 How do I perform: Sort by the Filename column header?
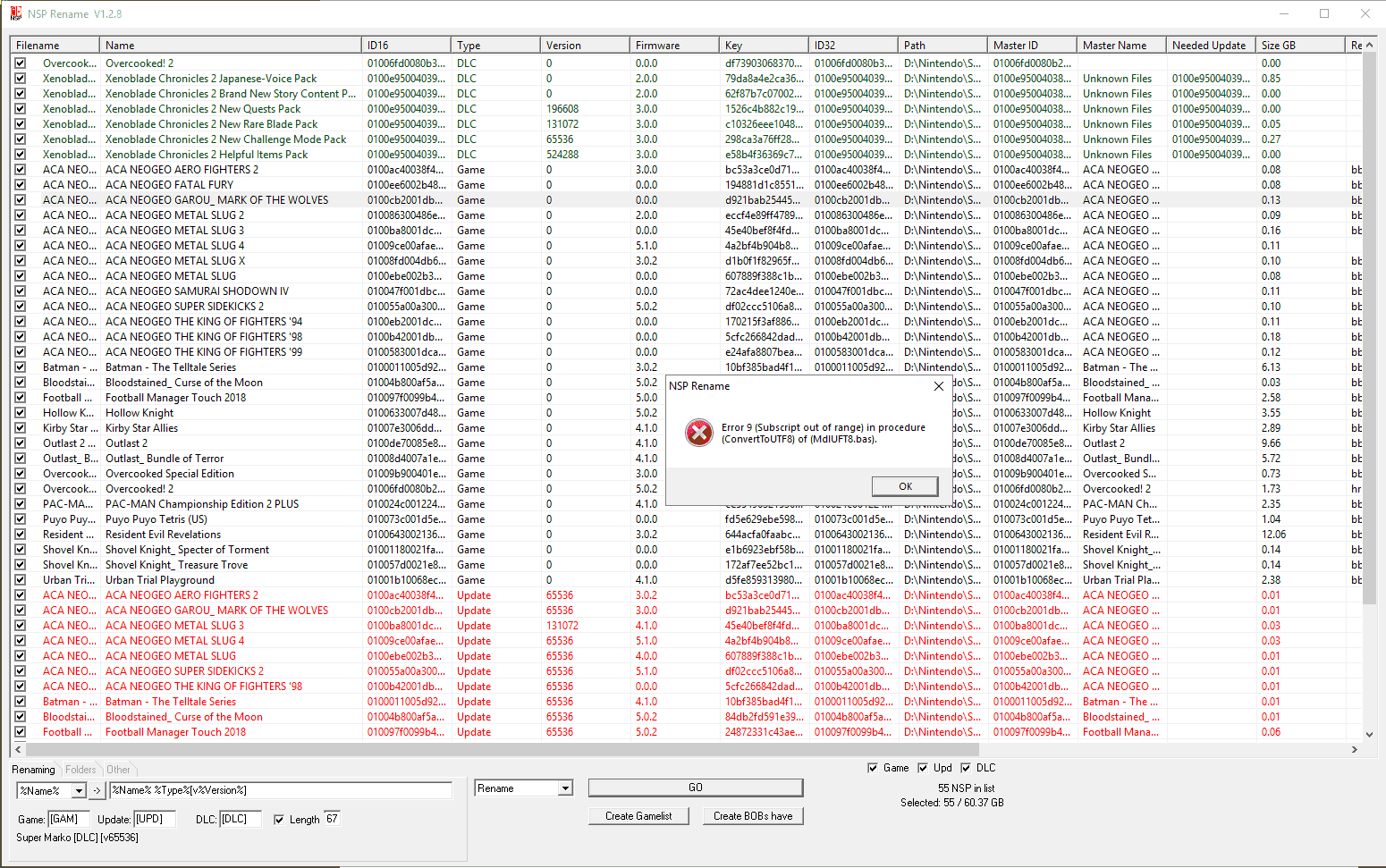55,46
